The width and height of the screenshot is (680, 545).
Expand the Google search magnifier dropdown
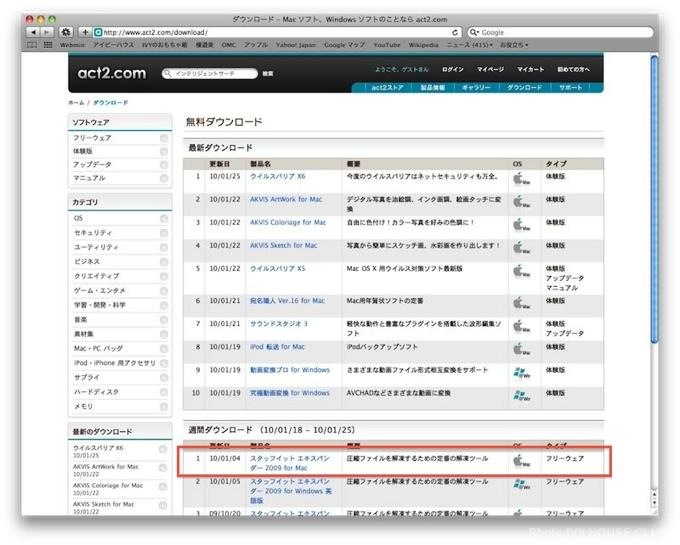point(473,32)
